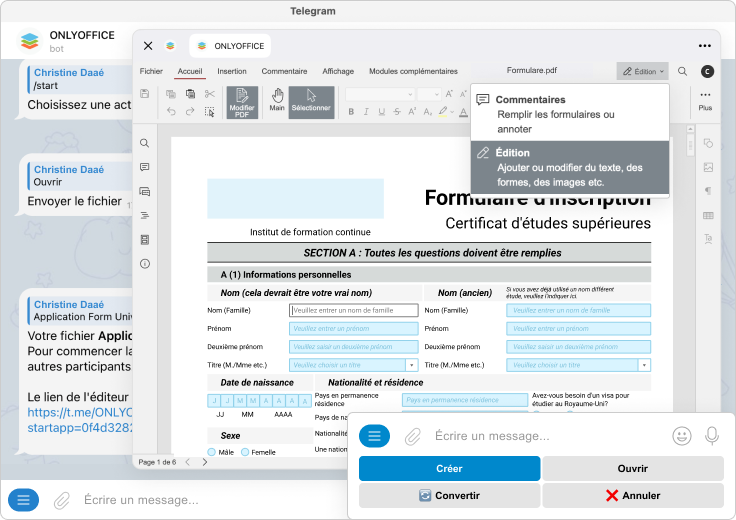Open the Modules complémentaires tab

point(414,71)
